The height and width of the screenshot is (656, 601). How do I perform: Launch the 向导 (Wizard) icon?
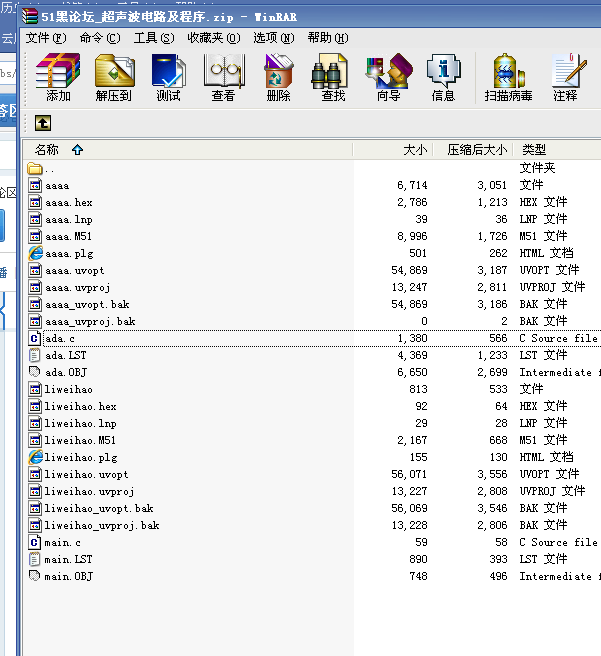[x=389, y=77]
